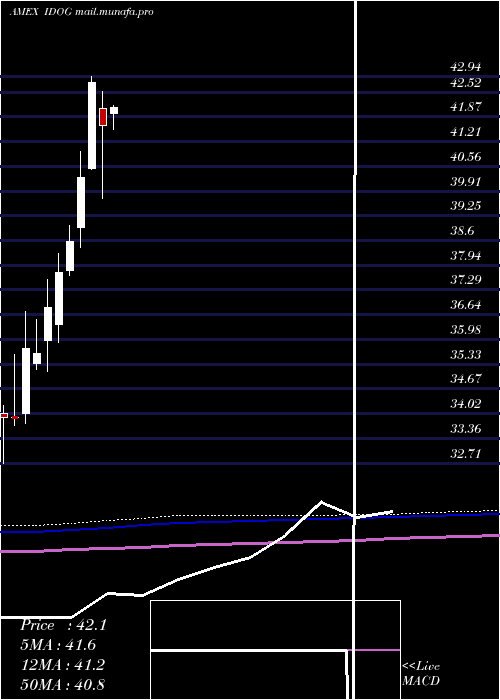
Task: Select the 37.94 price axis label
Action: pyautogui.click(x=466, y=256)
